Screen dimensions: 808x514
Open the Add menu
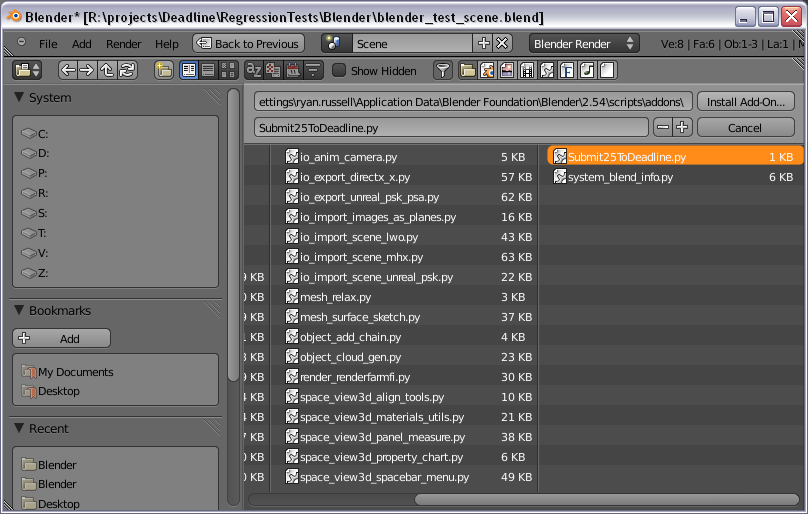pyautogui.click(x=81, y=44)
